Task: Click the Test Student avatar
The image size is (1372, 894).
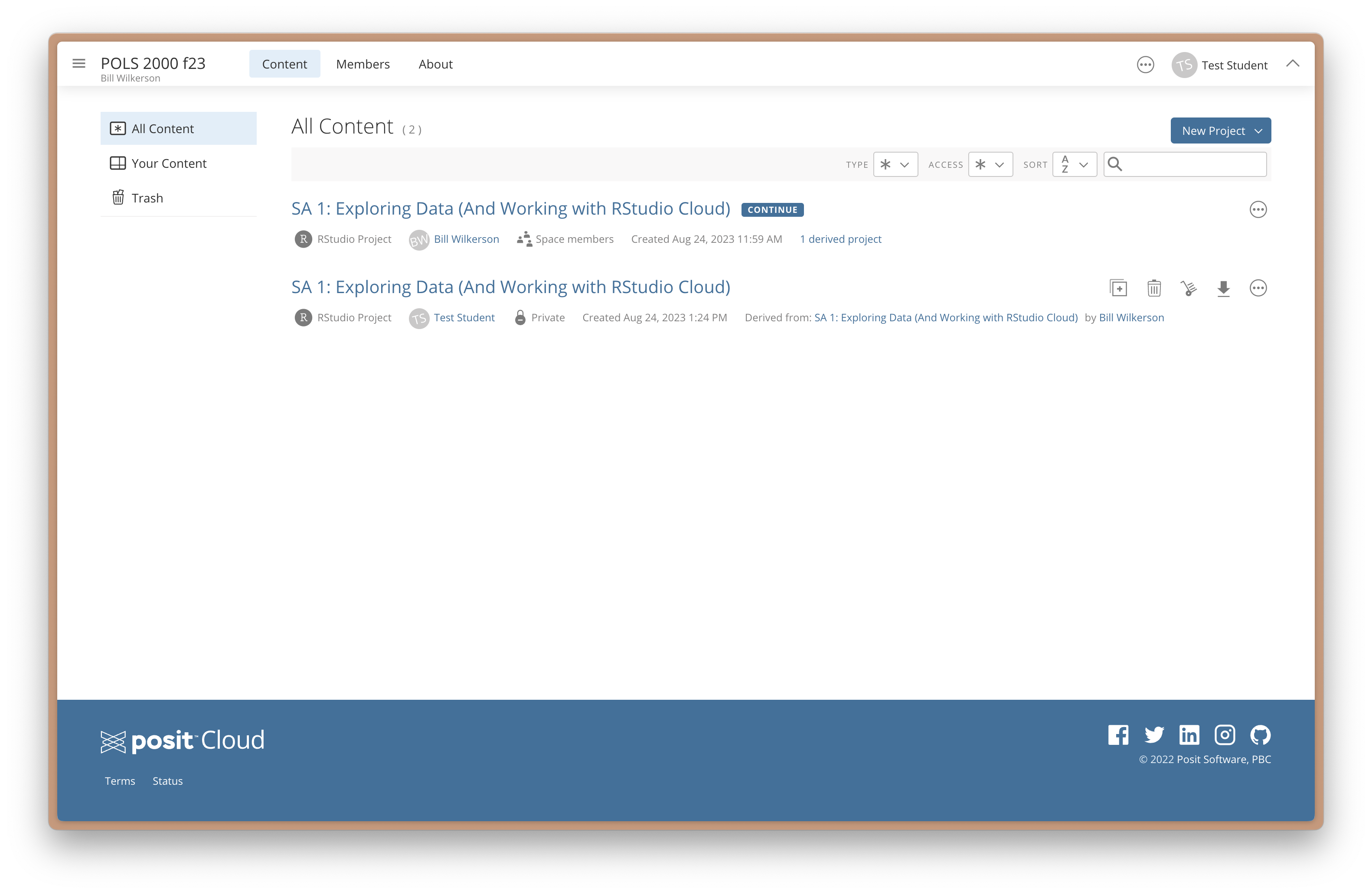Action: (1184, 65)
